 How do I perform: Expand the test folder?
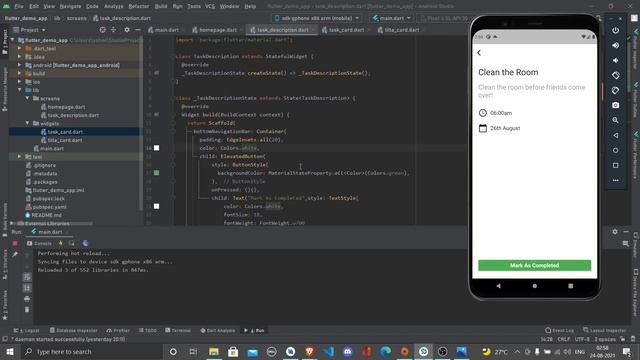[x=19, y=157]
